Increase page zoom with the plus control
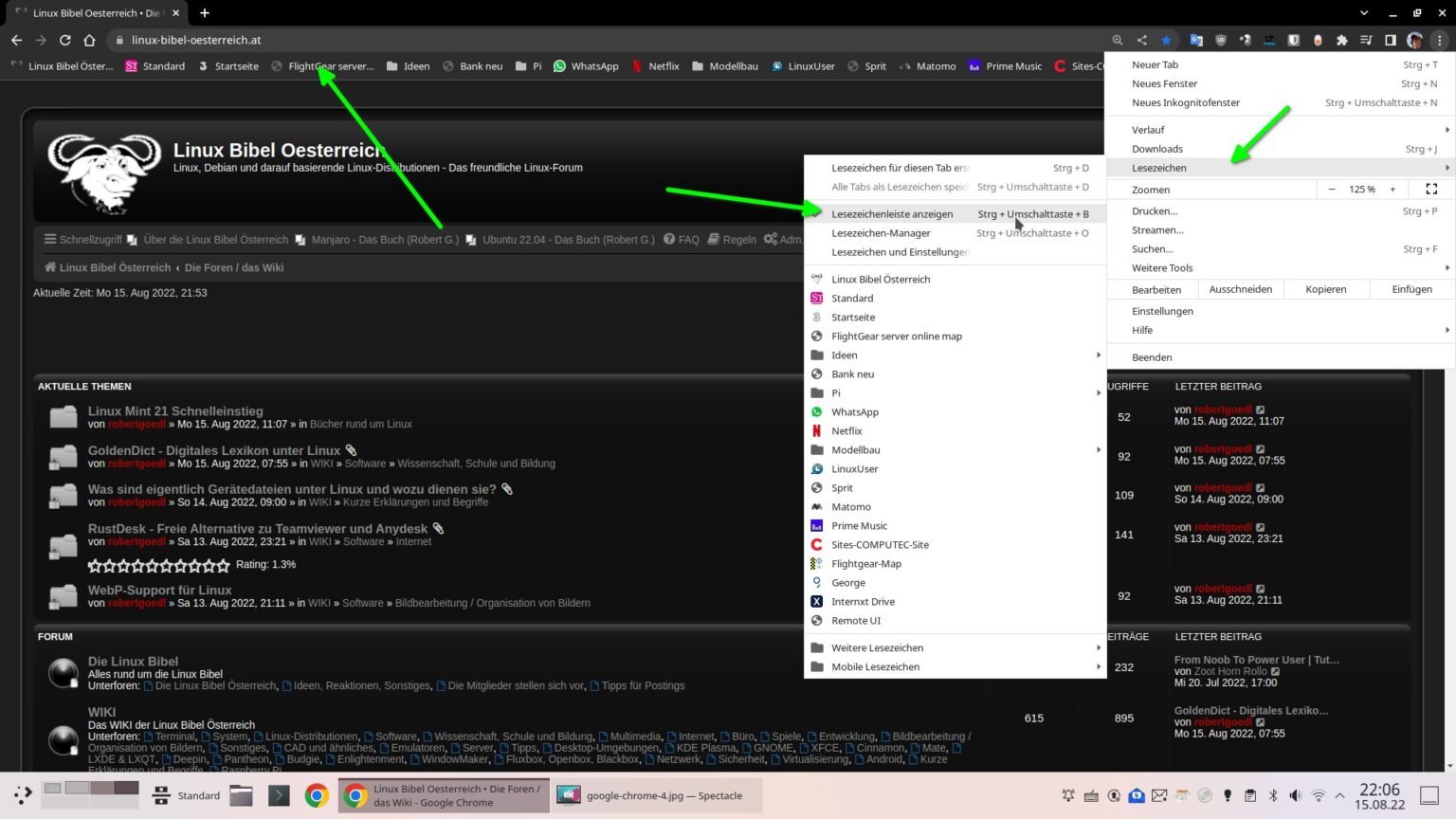The width and height of the screenshot is (1456, 819). [x=1392, y=189]
